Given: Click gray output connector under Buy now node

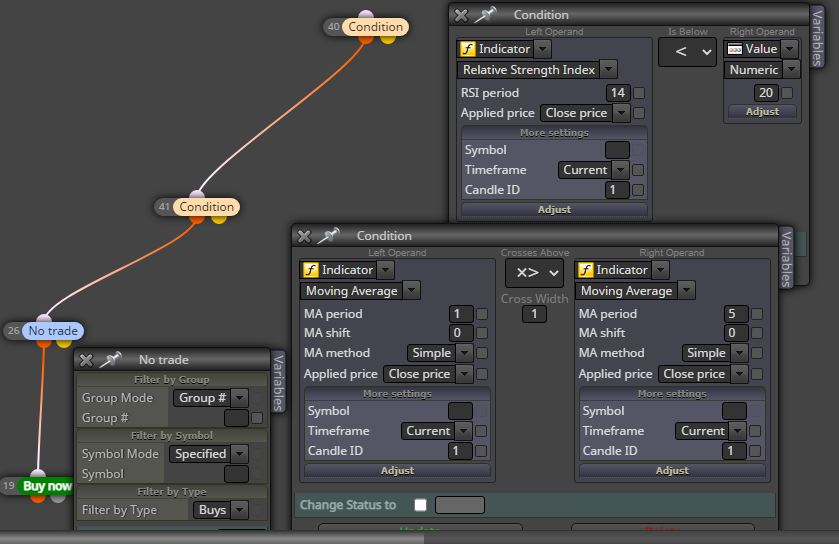Looking at the screenshot, I should tap(58, 497).
